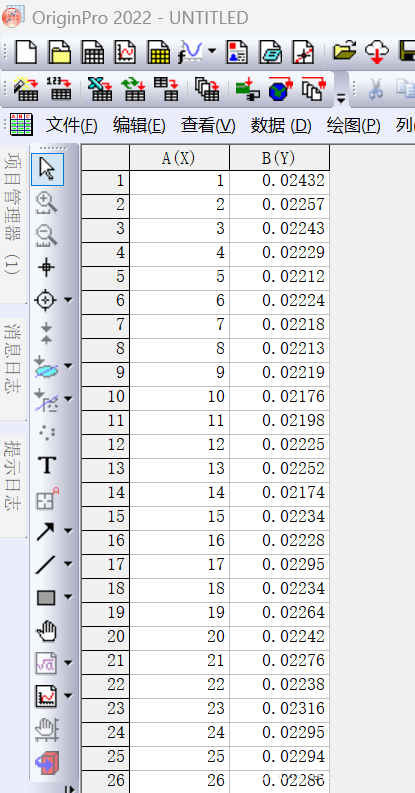
Task: Select the Pointer tool
Action: (47, 169)
